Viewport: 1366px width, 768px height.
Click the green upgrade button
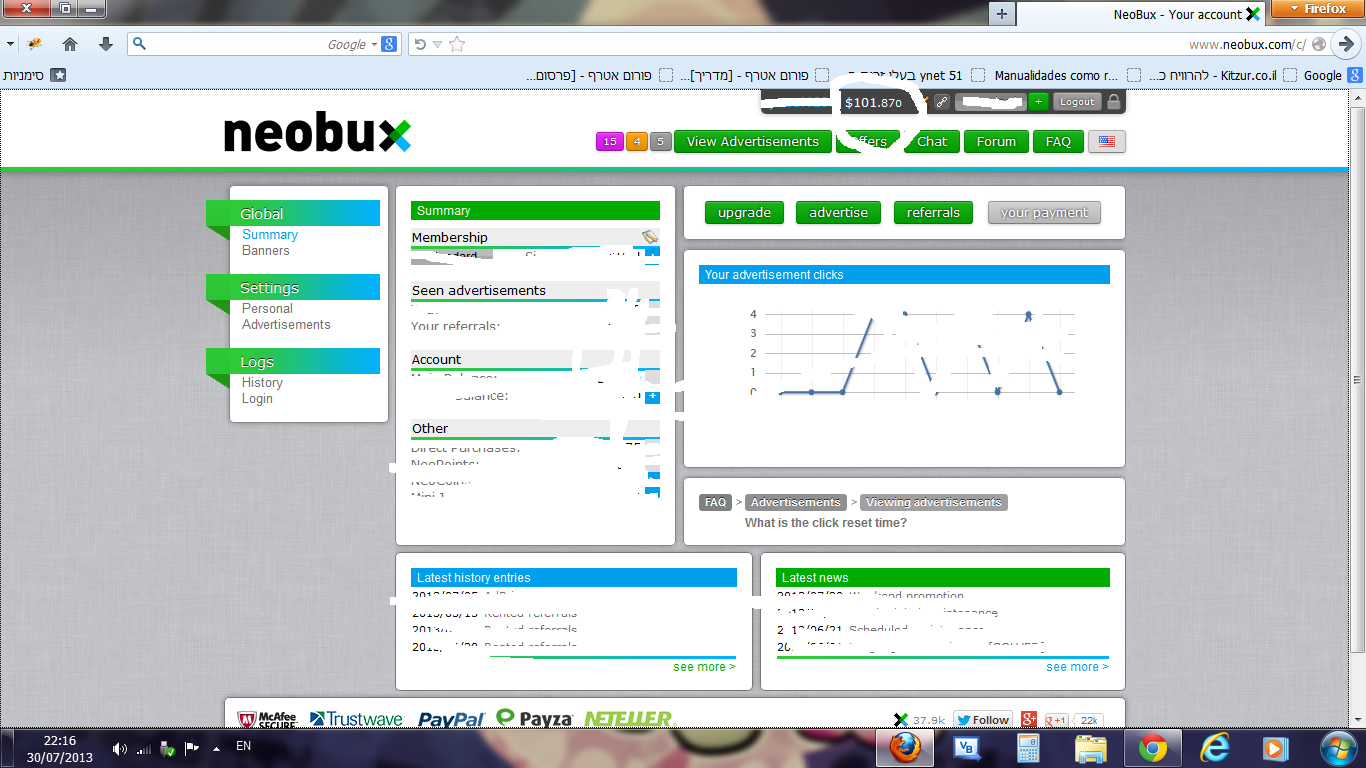(x=744, y=213)
